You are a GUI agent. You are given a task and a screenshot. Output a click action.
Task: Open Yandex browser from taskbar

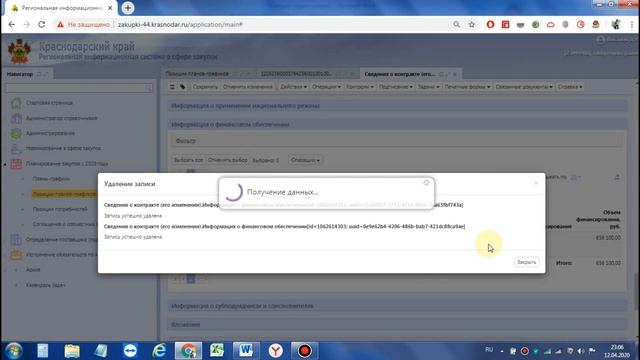pyautogui.click(x=276, y=351)
